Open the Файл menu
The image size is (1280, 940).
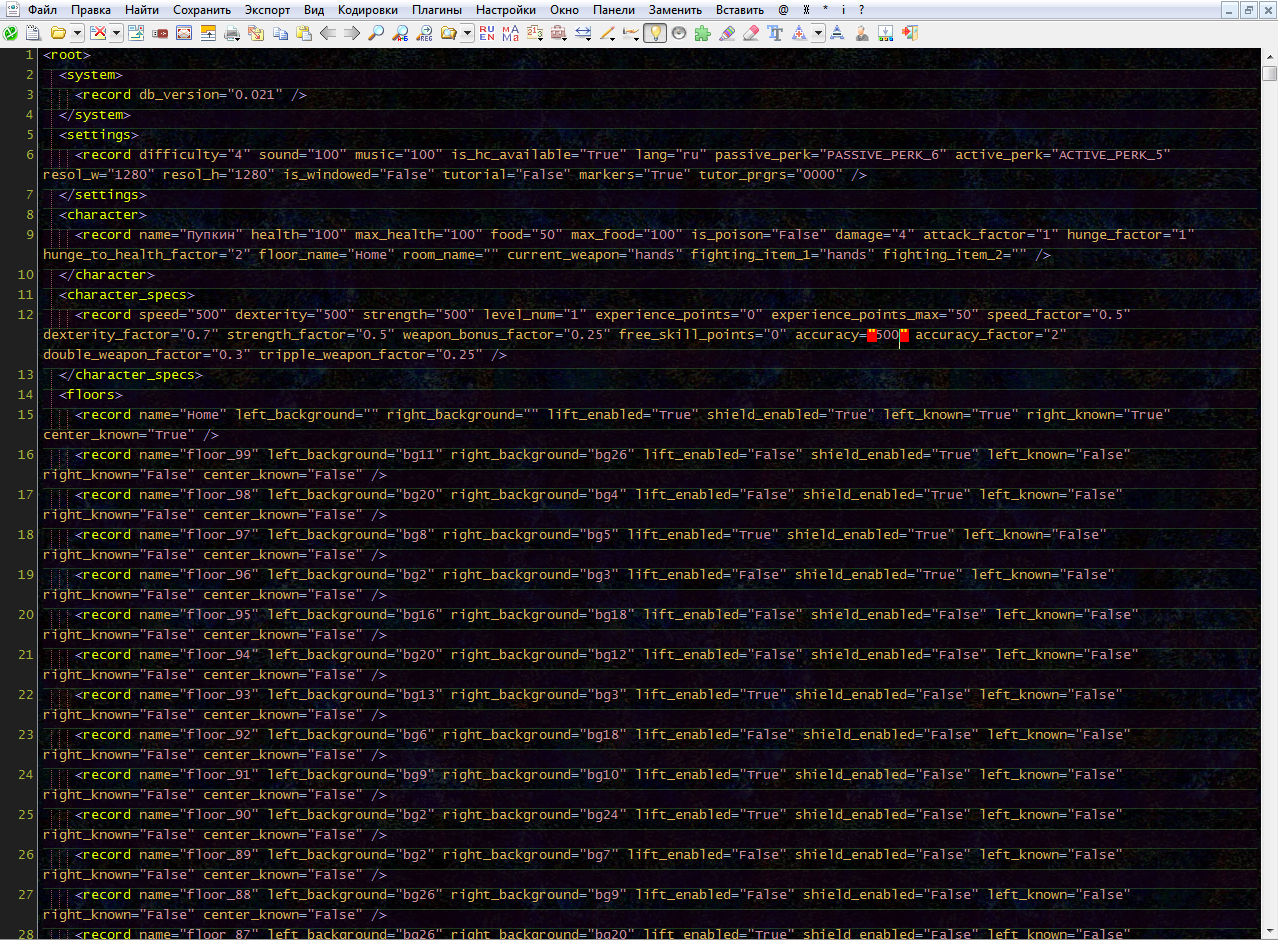43,10
